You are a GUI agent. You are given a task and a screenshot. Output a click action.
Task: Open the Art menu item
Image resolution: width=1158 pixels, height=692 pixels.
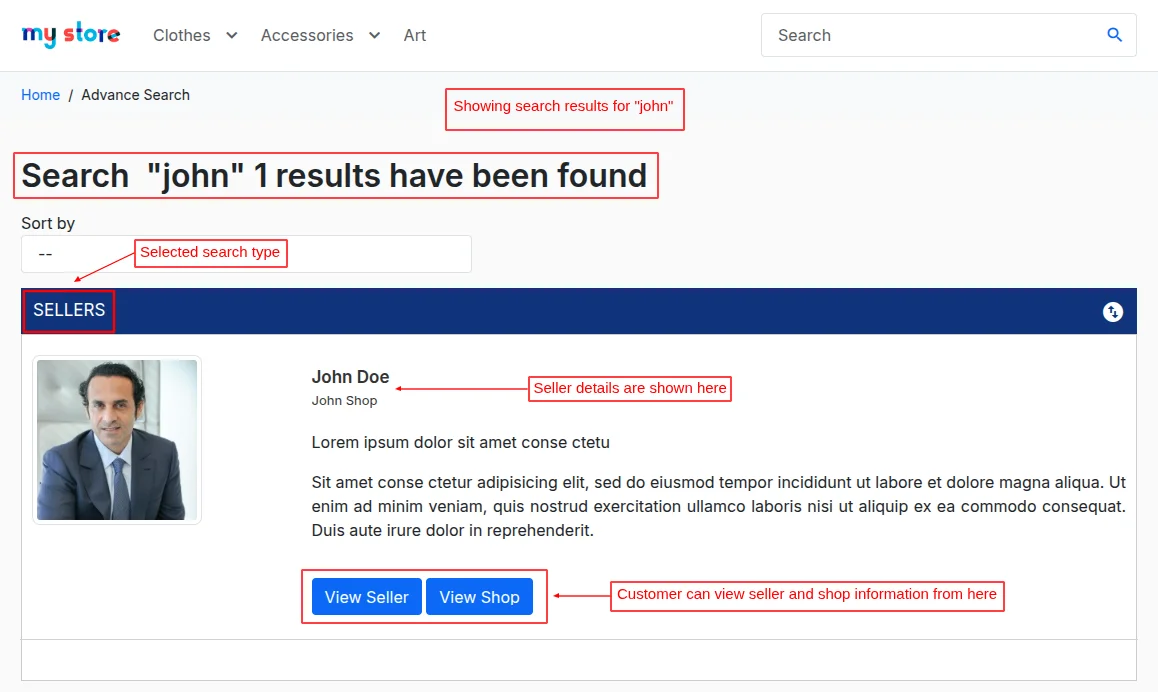[414, 35]
